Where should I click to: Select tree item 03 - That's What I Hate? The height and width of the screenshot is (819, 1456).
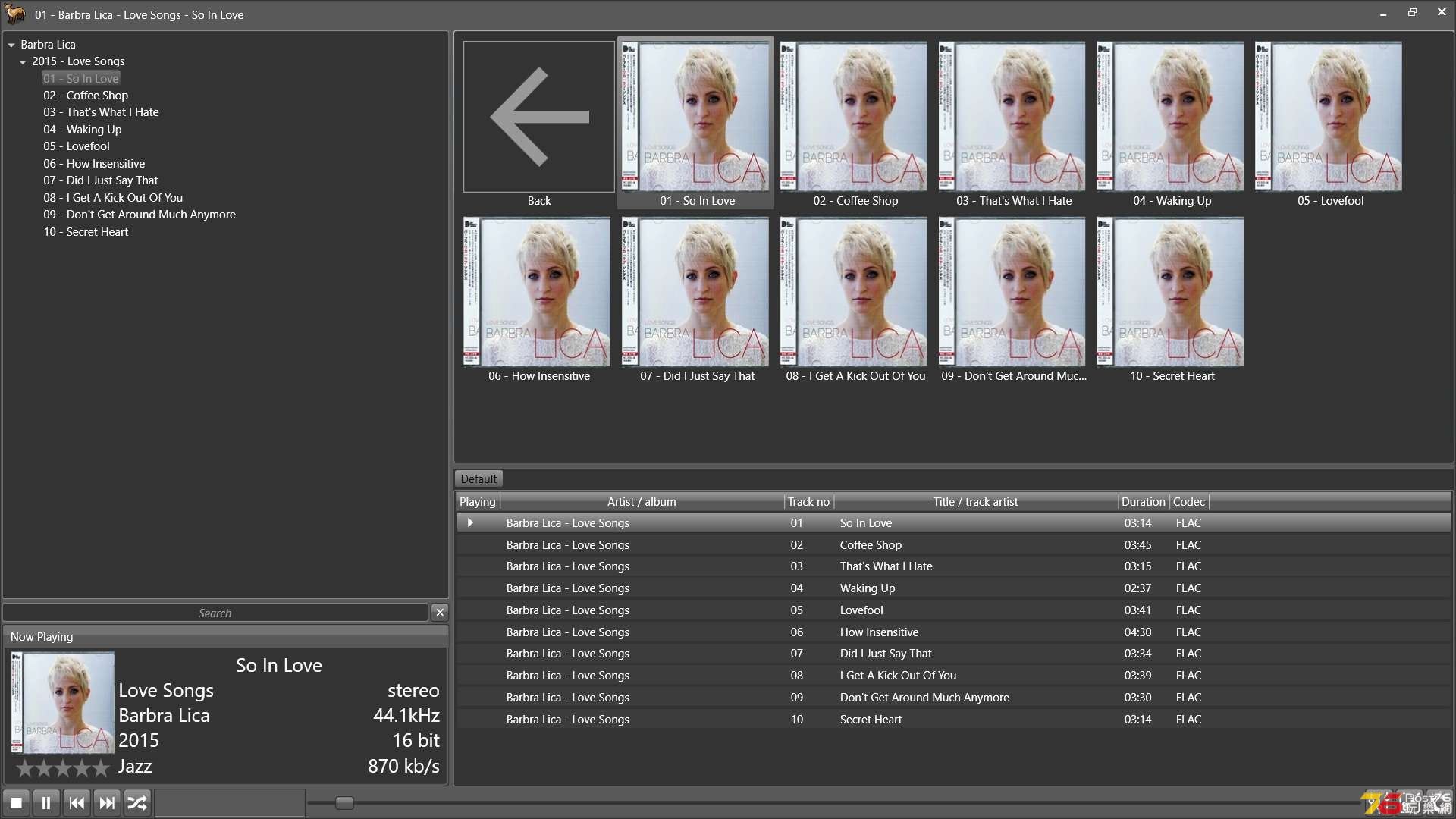101,112
